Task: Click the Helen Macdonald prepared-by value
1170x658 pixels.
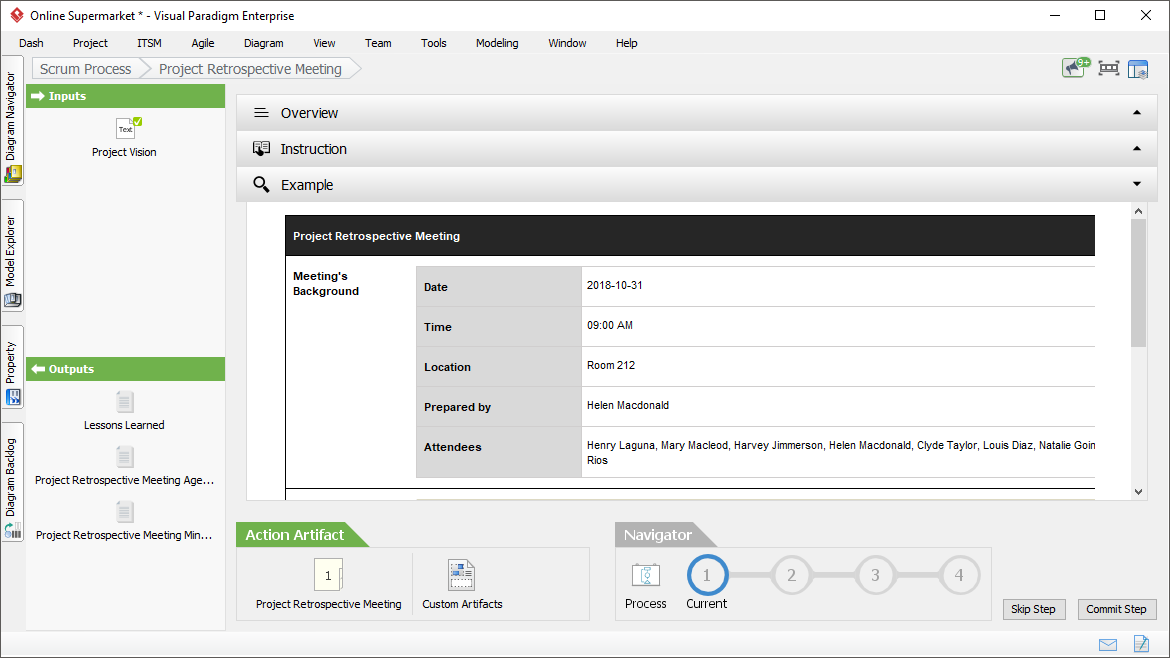Action: [628, 405]
